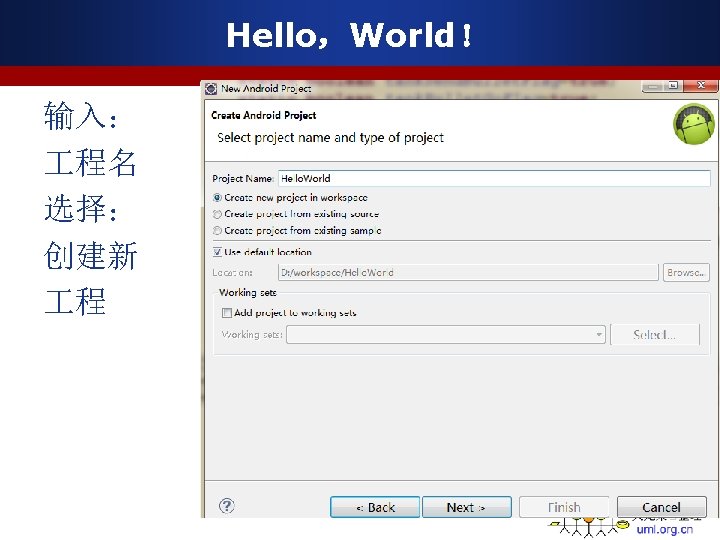Go to previous page with Back
720x540 pixels.
click(375, 507)
